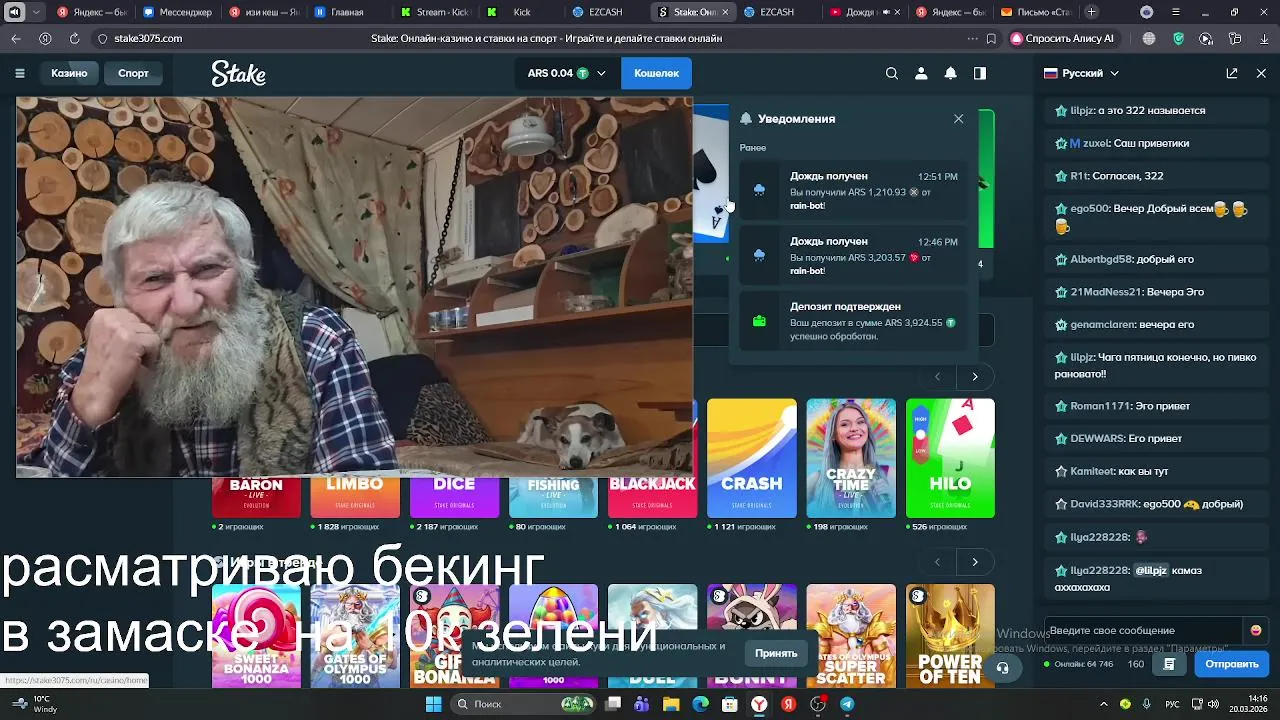Viewport: 1280px width, 720px height.
Task: Click the Windows Start button
Action: point(433,704)
